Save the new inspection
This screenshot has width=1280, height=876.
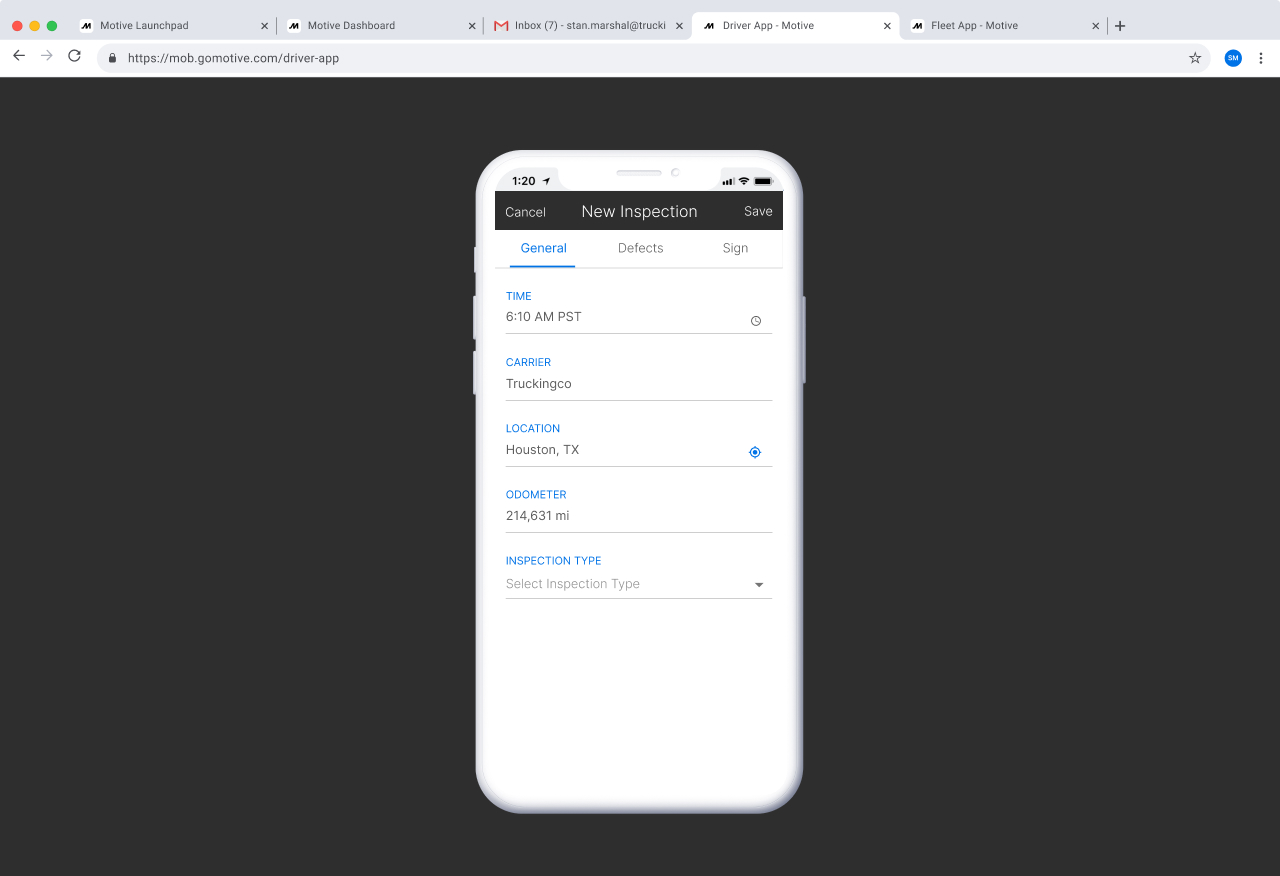(x=758, y=211)
